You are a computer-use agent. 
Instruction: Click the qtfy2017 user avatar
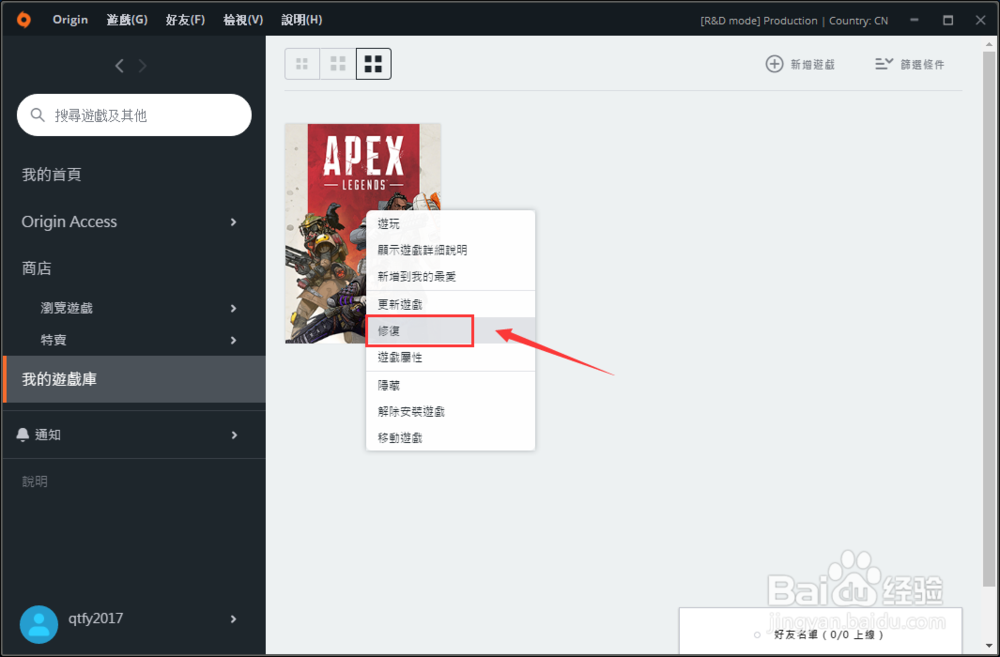click(39, 624)
